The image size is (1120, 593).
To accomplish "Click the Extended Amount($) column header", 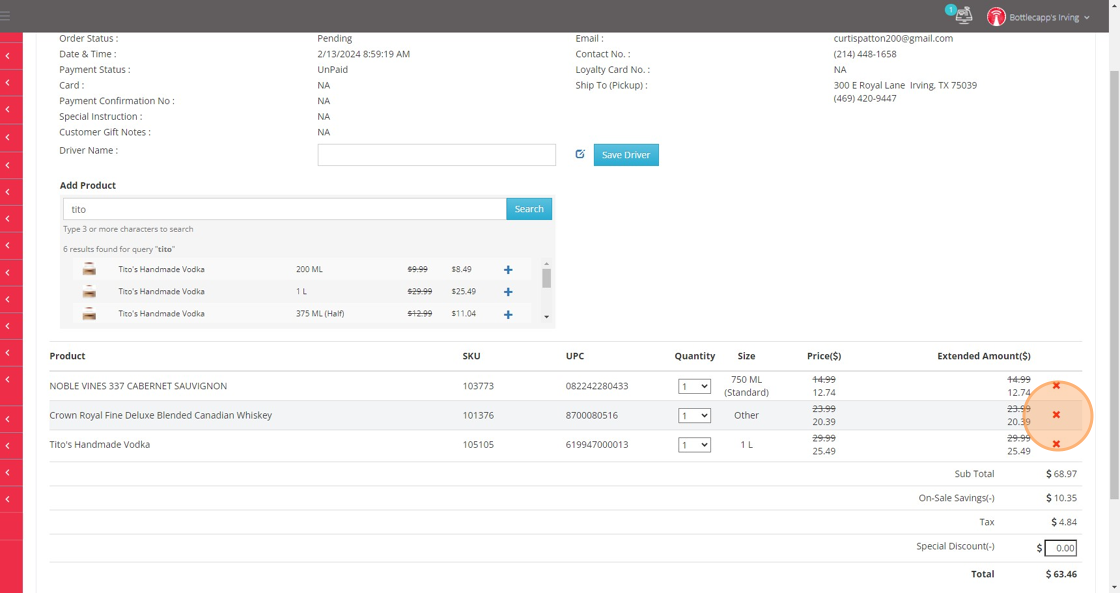I will click(984, 356).
